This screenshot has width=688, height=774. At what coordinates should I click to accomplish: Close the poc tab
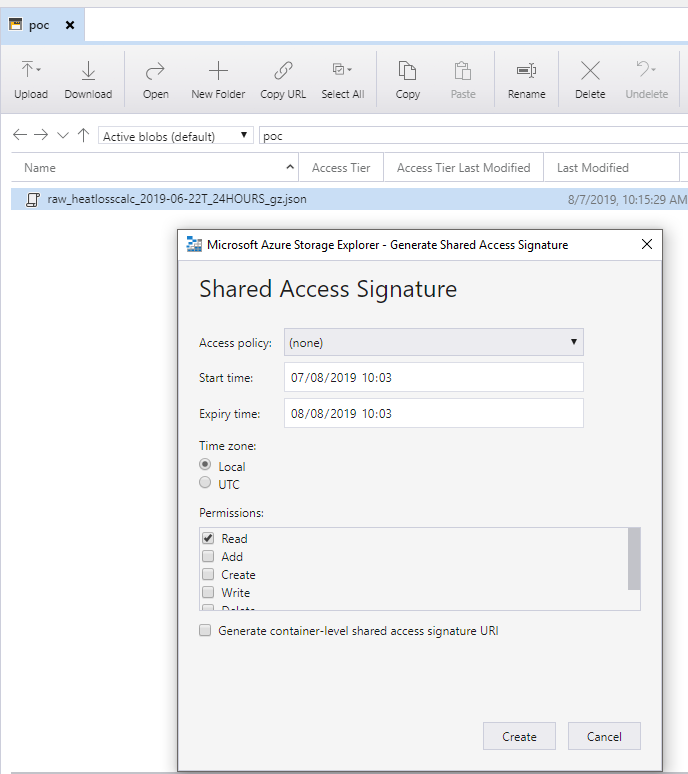tap(70, 25)
